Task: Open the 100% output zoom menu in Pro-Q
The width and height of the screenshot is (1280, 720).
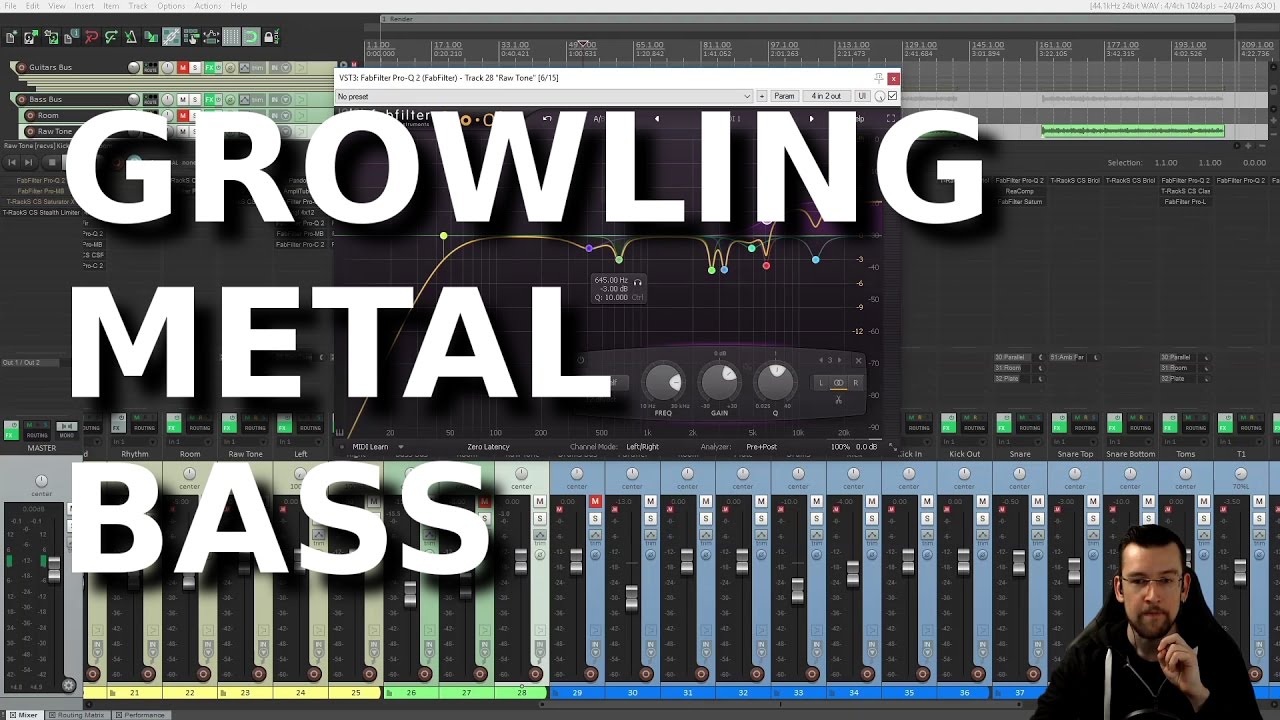Action: pyautogui.click(x=840, y=447)
